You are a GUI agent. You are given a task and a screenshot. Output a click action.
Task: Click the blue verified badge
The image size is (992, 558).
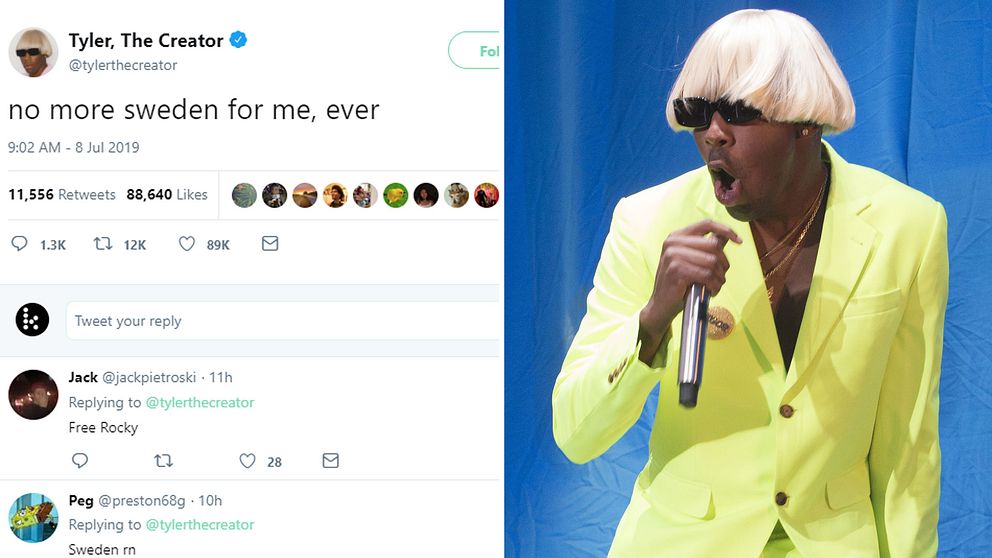[238, 41]
